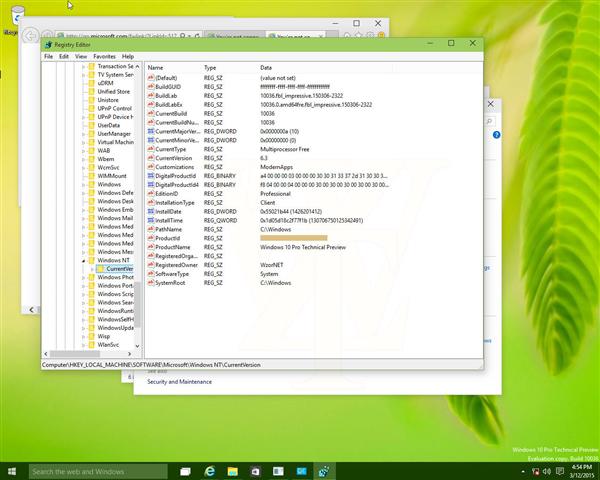600x480 pixels.
Task: Open Task View on the taskbar
Action: 185,470
